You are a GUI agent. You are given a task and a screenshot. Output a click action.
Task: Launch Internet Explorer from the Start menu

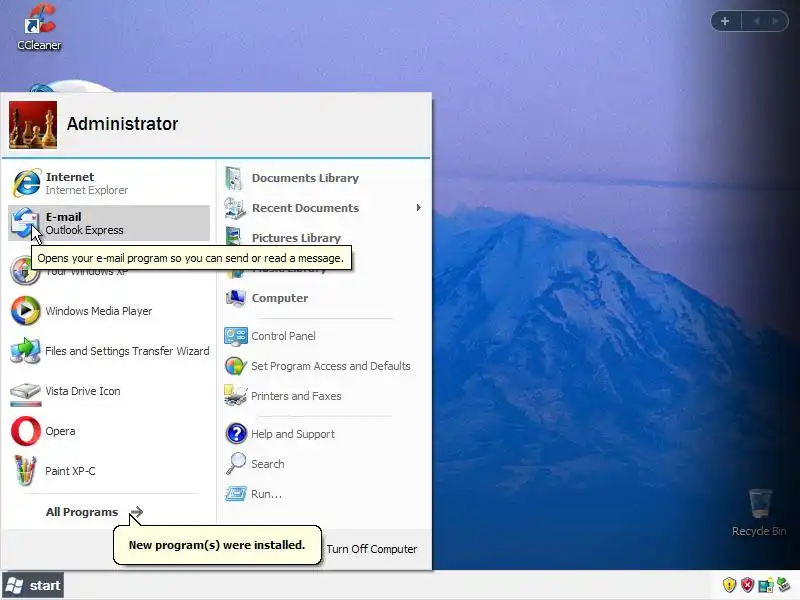pos(109,183)
